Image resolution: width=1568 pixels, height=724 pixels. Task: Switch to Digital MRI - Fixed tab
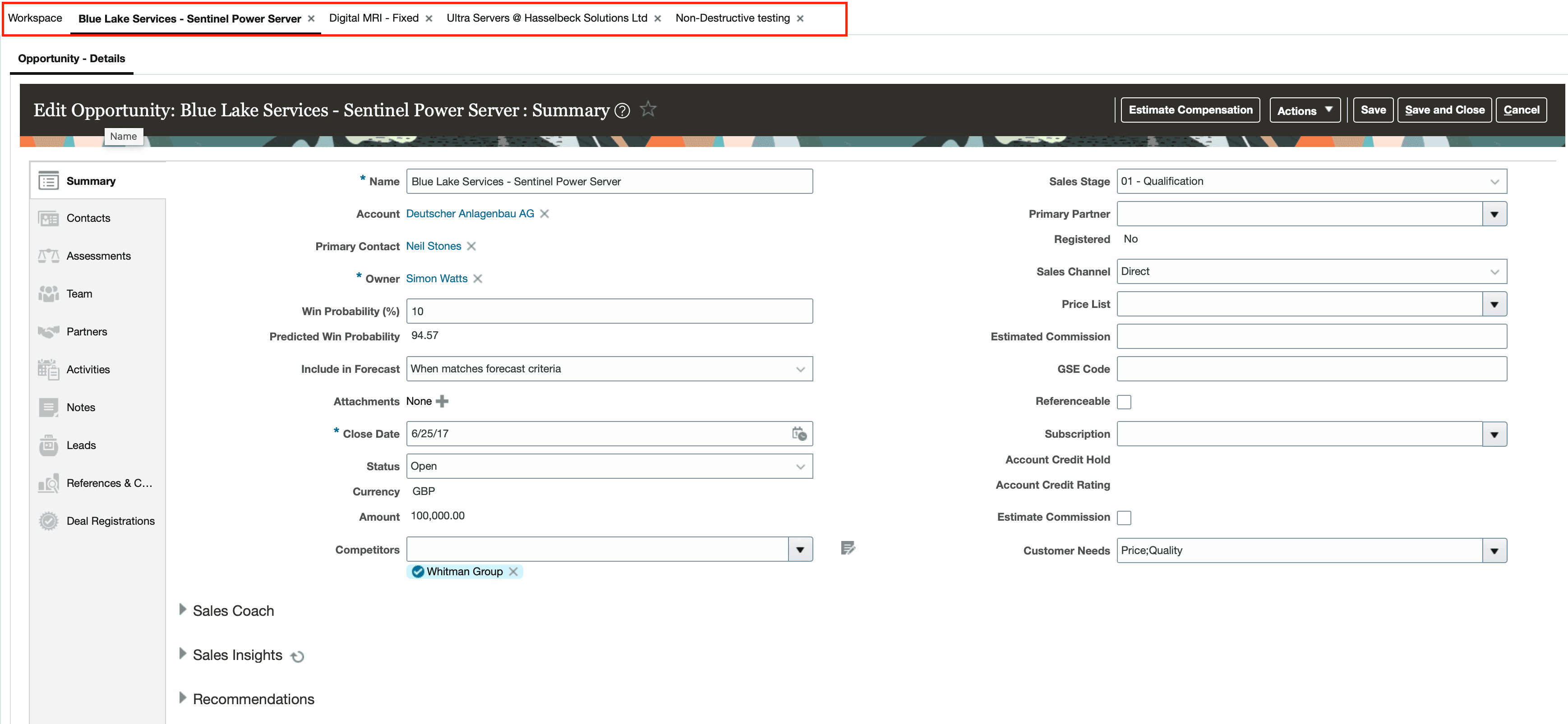click(374, 18)
